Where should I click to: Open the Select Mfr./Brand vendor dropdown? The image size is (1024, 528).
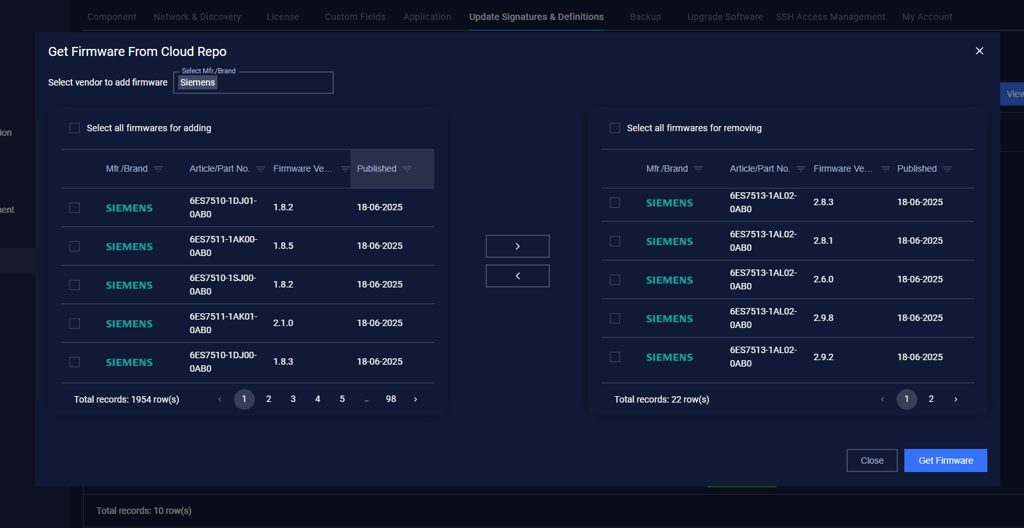point(253,83)
